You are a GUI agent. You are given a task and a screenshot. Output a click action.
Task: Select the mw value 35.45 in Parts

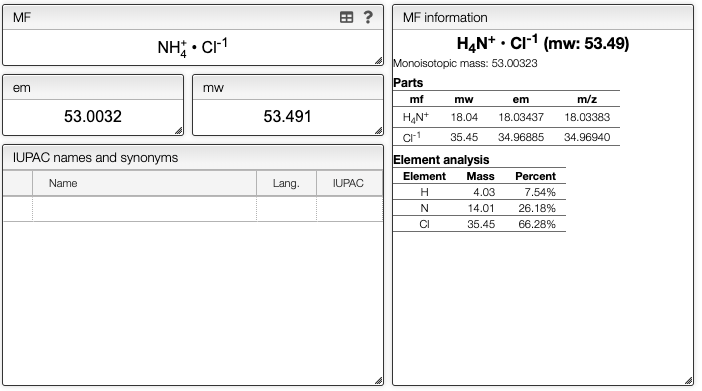pyautogui.click(x=464, y=137)
